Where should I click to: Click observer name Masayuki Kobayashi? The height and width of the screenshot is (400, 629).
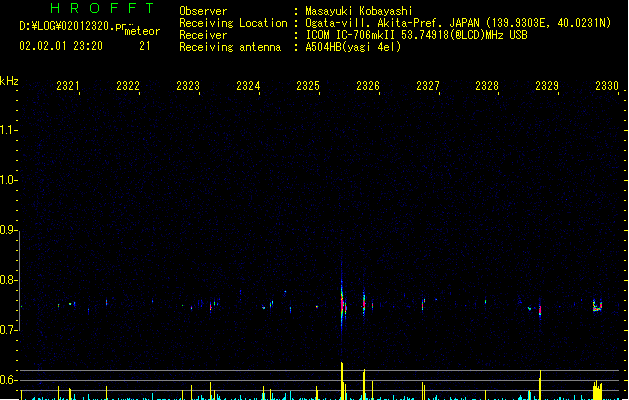tap(359, 11)
